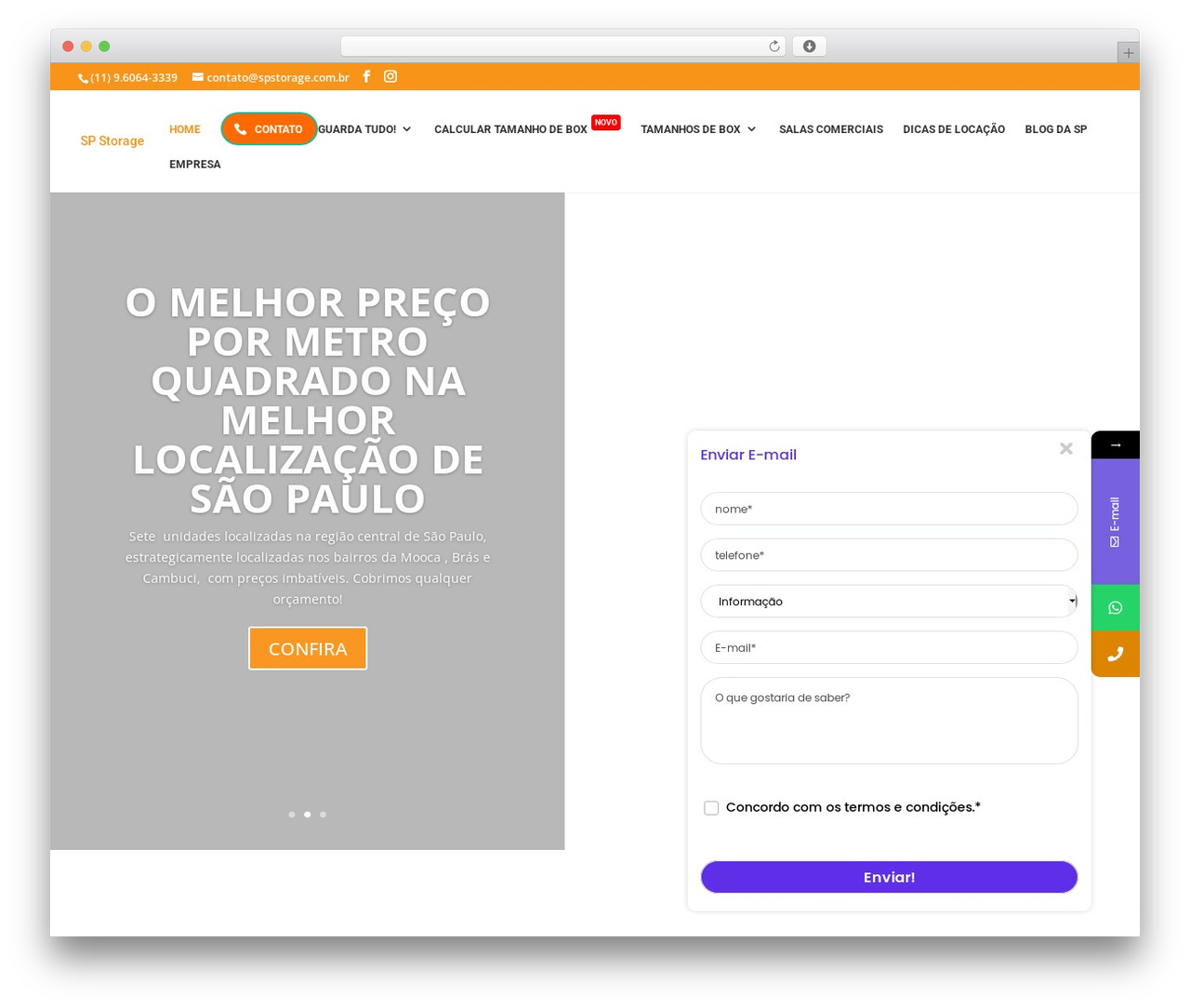Screen dimensions: 1190x1008
Task: Open a new browser tab with plus
Action: point(1128,53)
